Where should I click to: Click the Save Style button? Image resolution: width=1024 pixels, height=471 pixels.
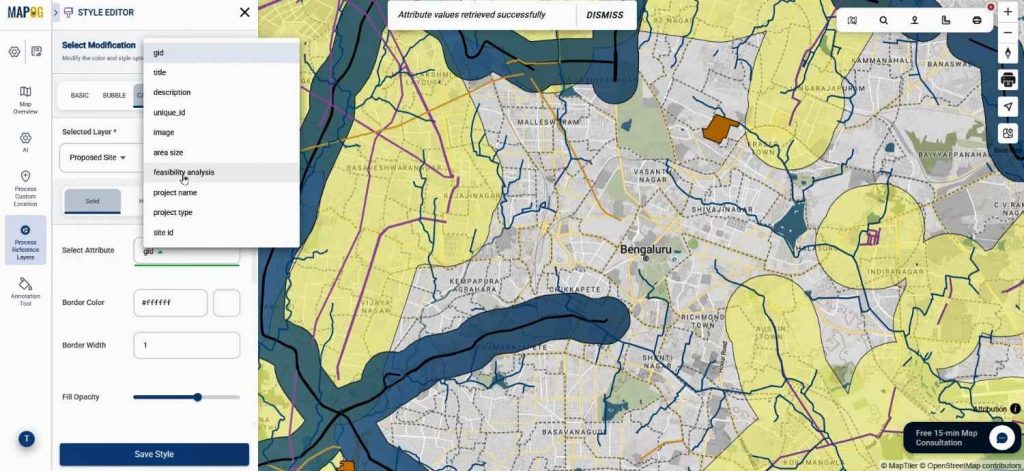pyautogui.click(x=154, y=454)
